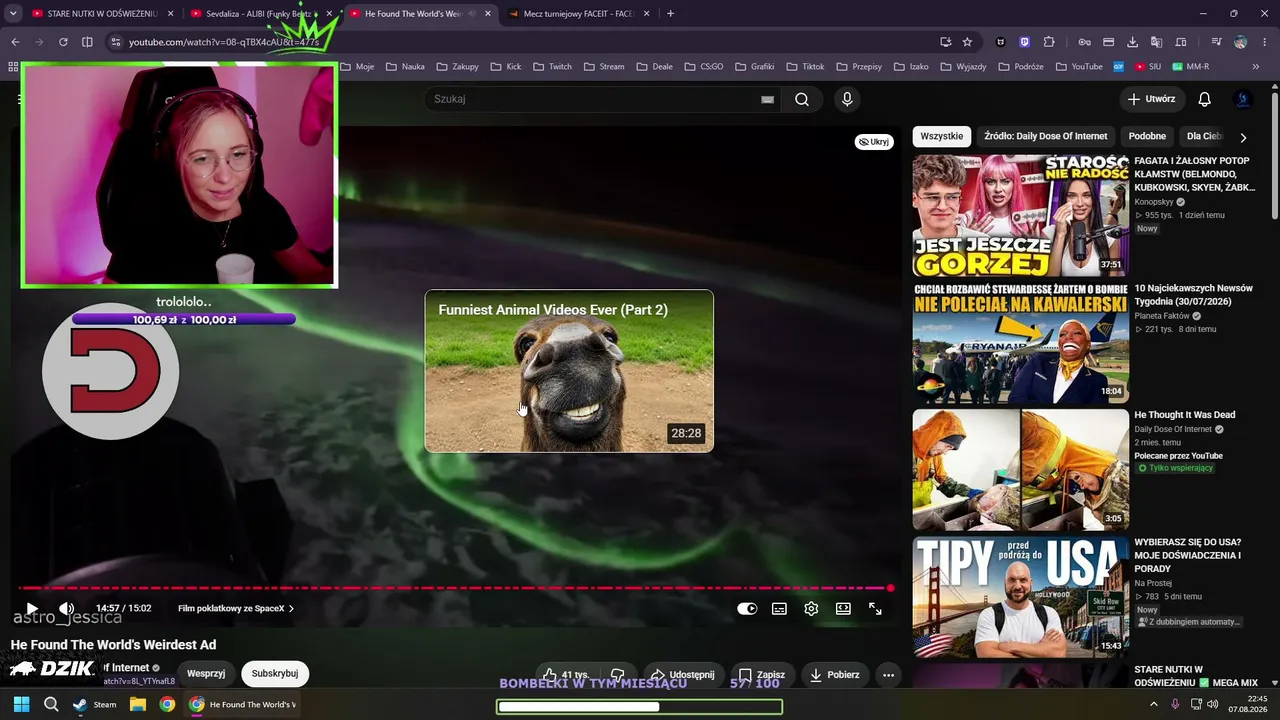Open browser Downloads icon
The height and width of the screenshot is (720, 1280).
[x=1132, y=42]
